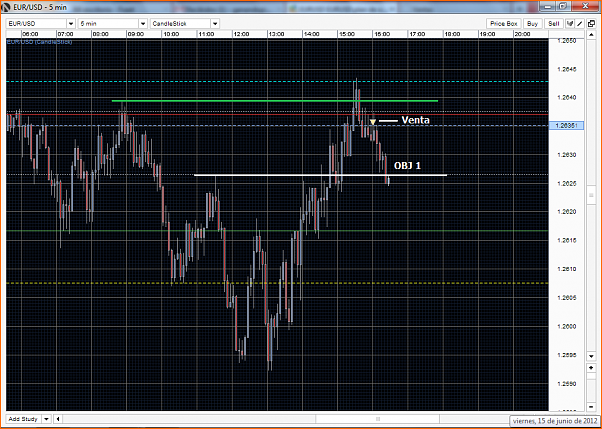Click the 1.2620 price axis label

coord(566,212)
